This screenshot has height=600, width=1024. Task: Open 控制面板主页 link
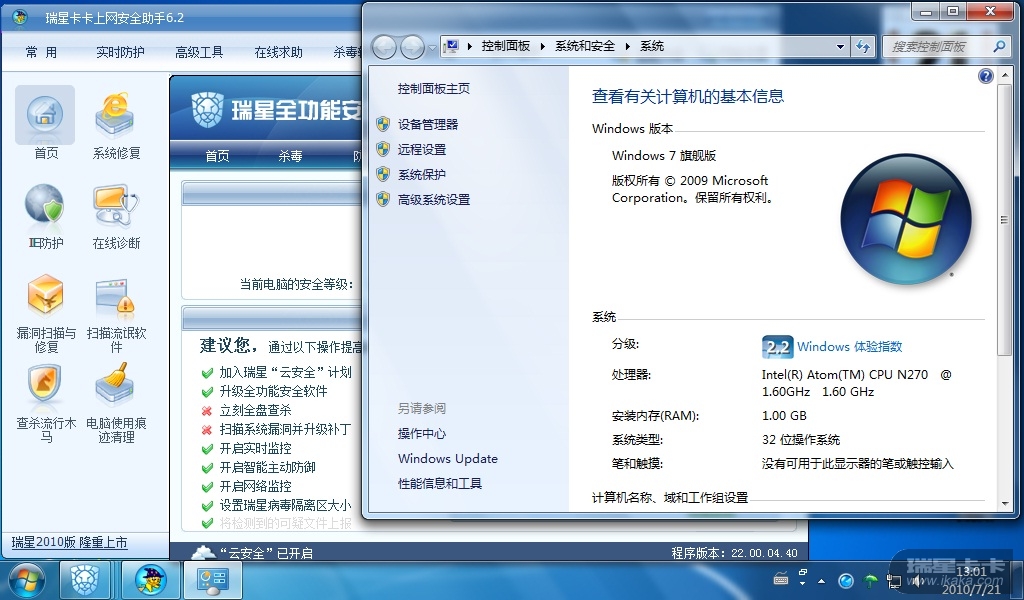click(434, 88)
